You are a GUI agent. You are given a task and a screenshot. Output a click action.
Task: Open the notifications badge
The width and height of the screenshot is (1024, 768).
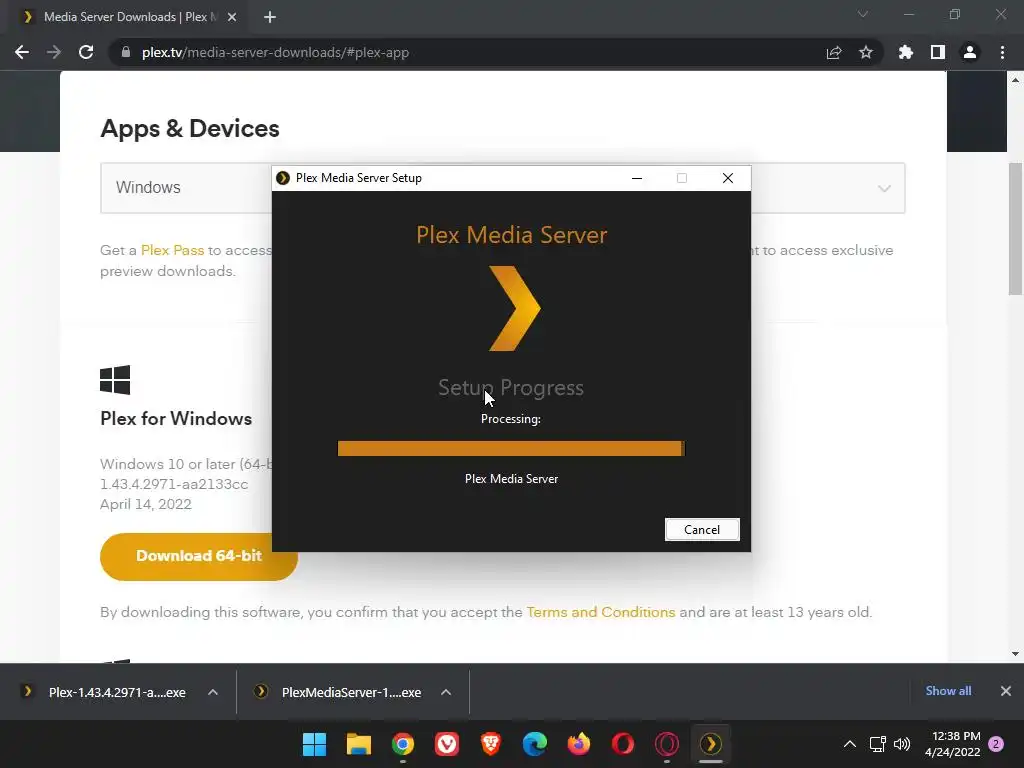996,744
